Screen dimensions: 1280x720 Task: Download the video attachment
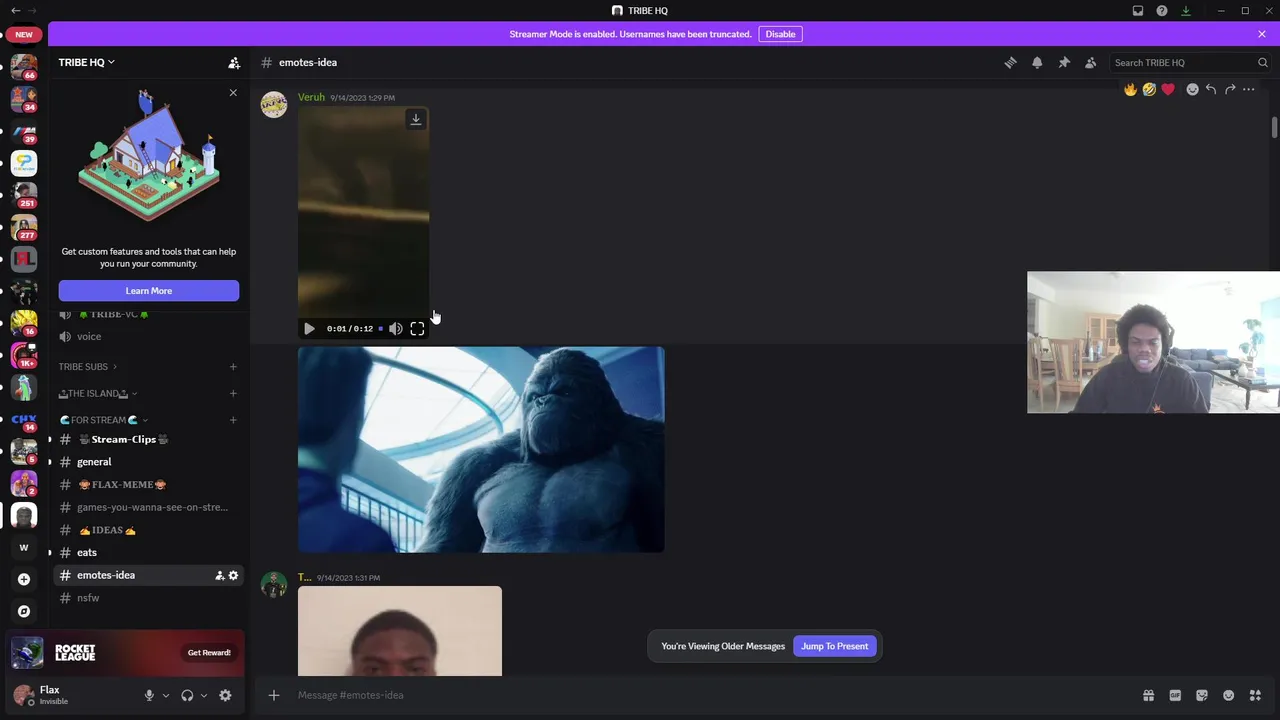click(416, 119)
